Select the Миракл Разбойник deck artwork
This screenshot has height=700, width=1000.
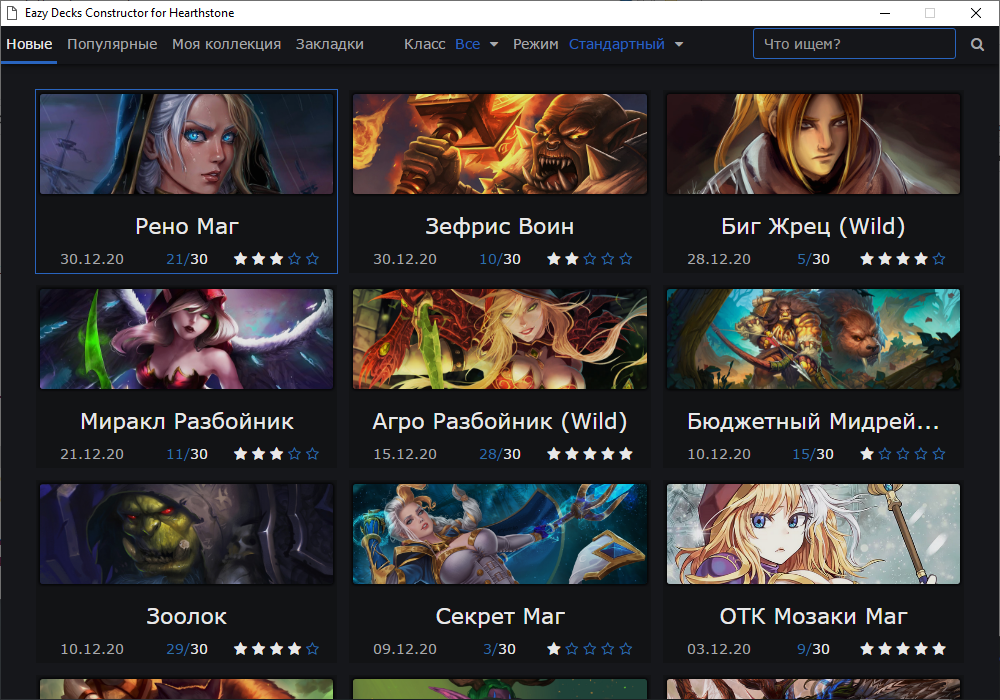186,339
